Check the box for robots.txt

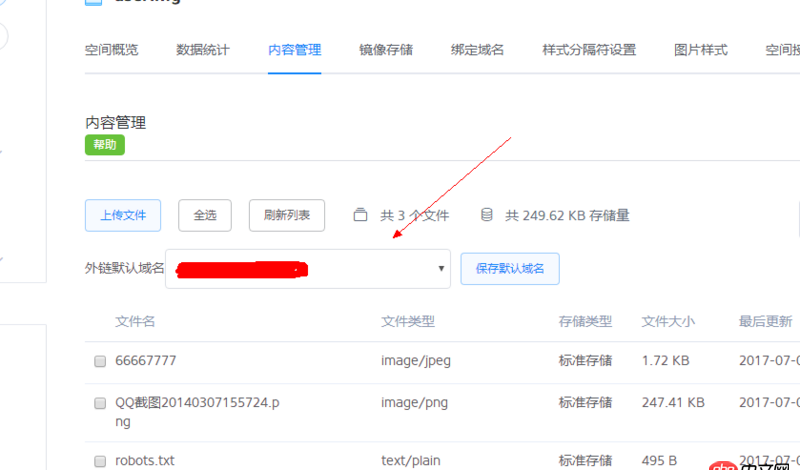(x=100, y=461)
